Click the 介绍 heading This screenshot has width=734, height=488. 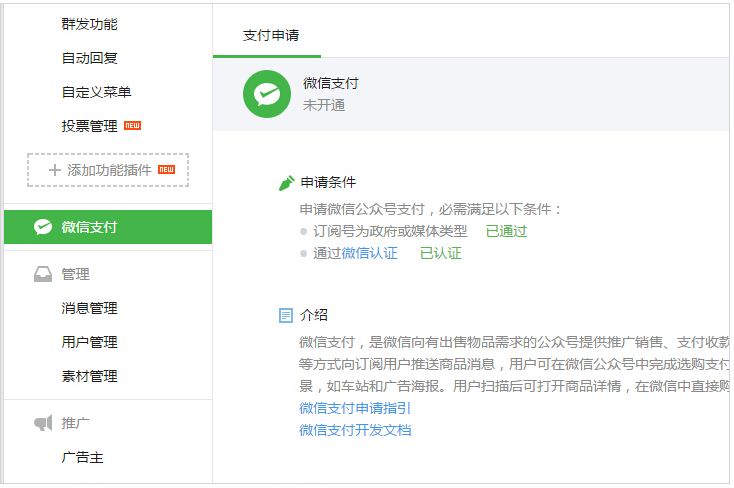point(314,315)
